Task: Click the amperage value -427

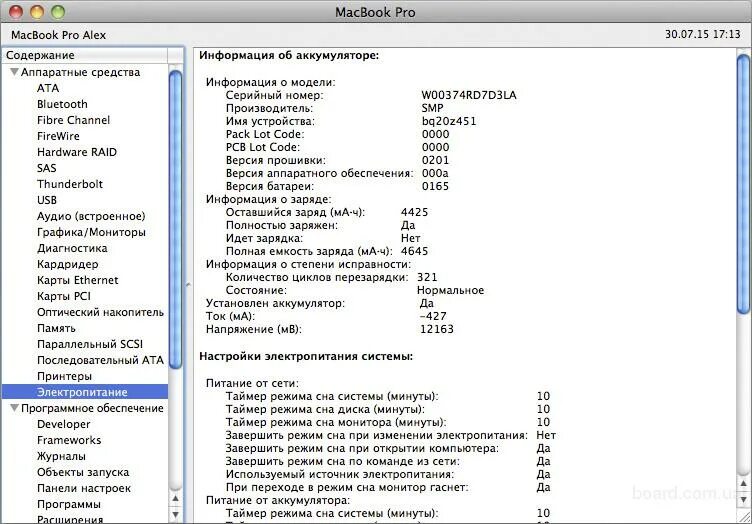Action: (x=433, y=316)
